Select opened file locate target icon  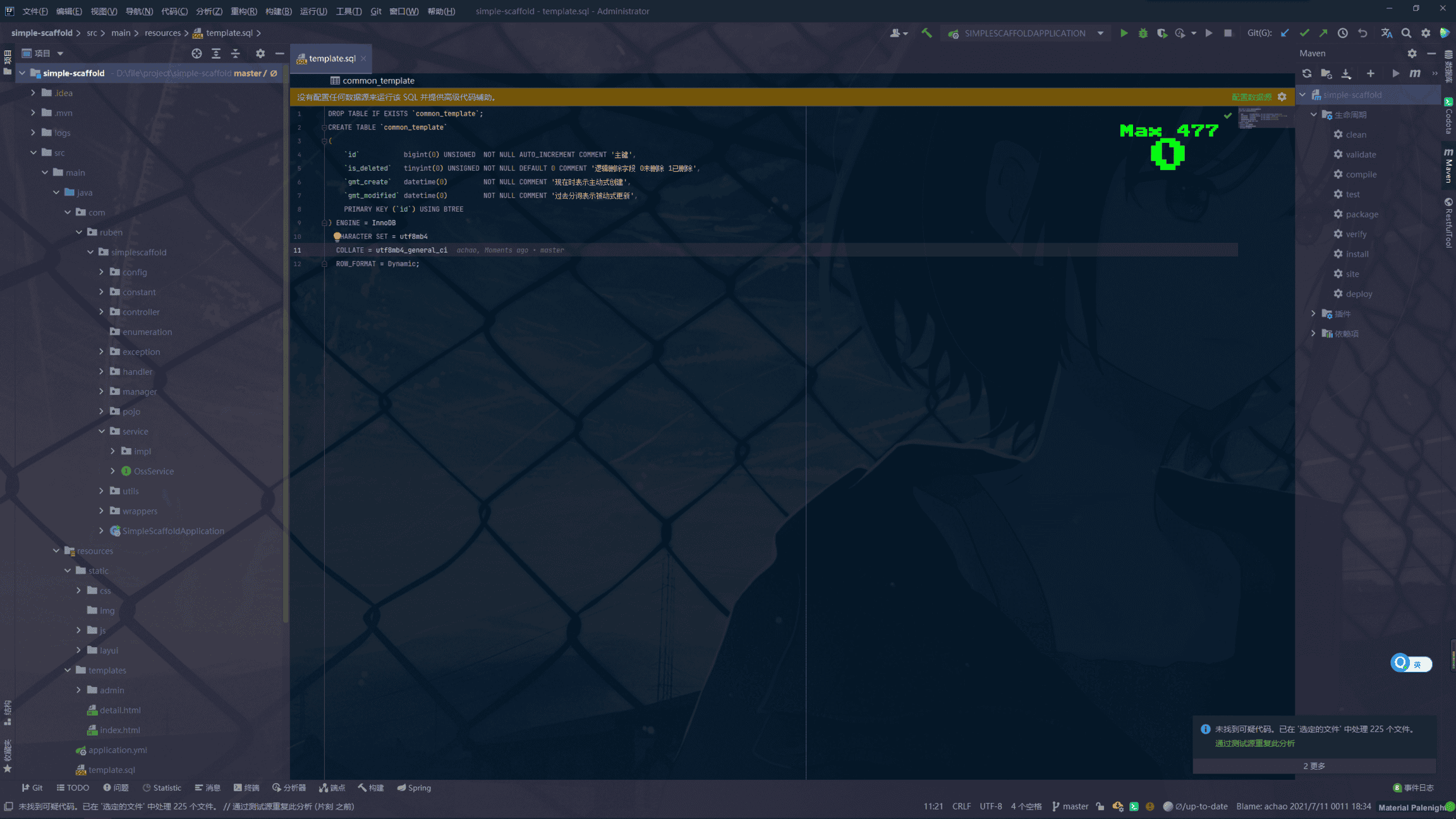pyautogui.click(x=197, y=53)
